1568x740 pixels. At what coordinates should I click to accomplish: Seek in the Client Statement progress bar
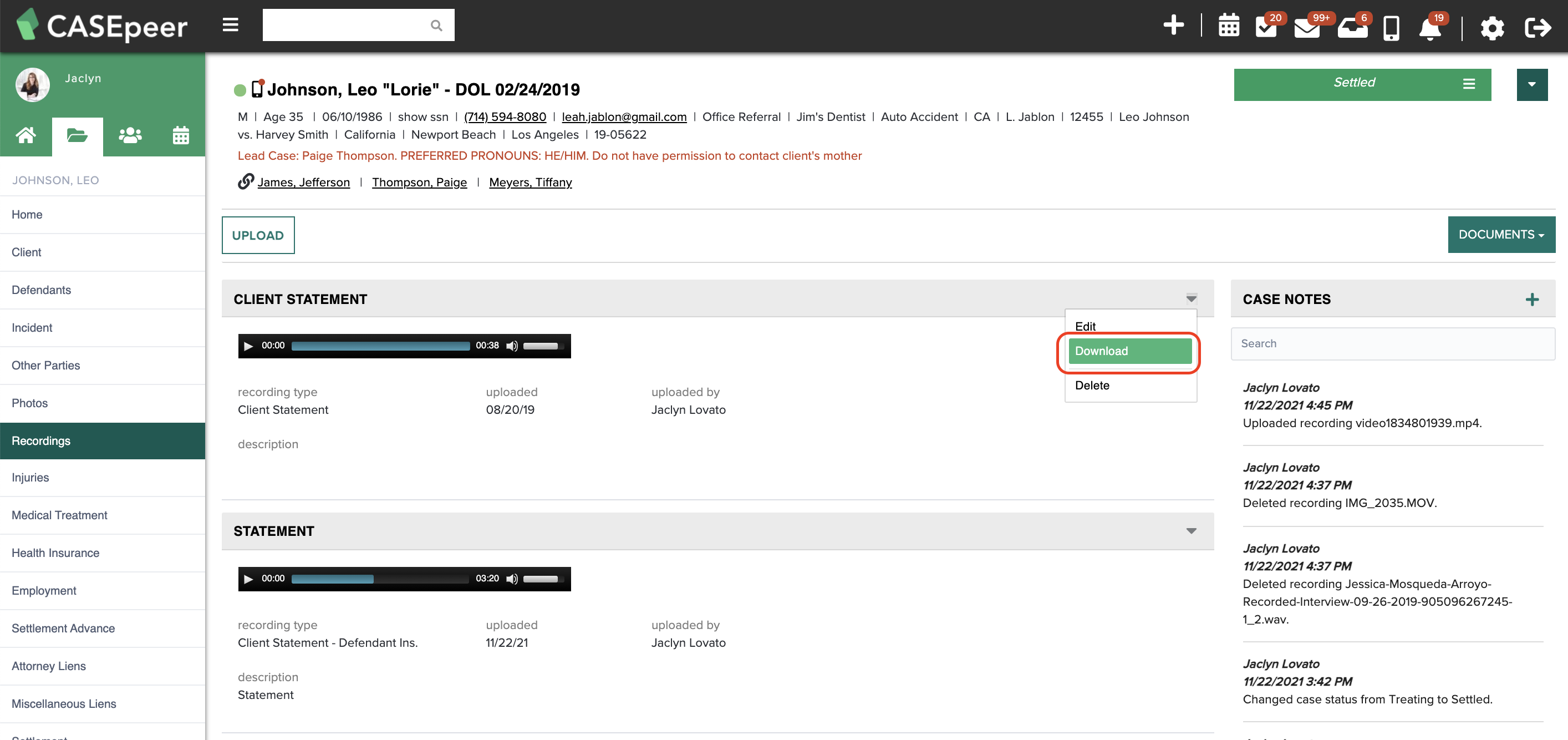pyautogui.click(x=380, y=346)
